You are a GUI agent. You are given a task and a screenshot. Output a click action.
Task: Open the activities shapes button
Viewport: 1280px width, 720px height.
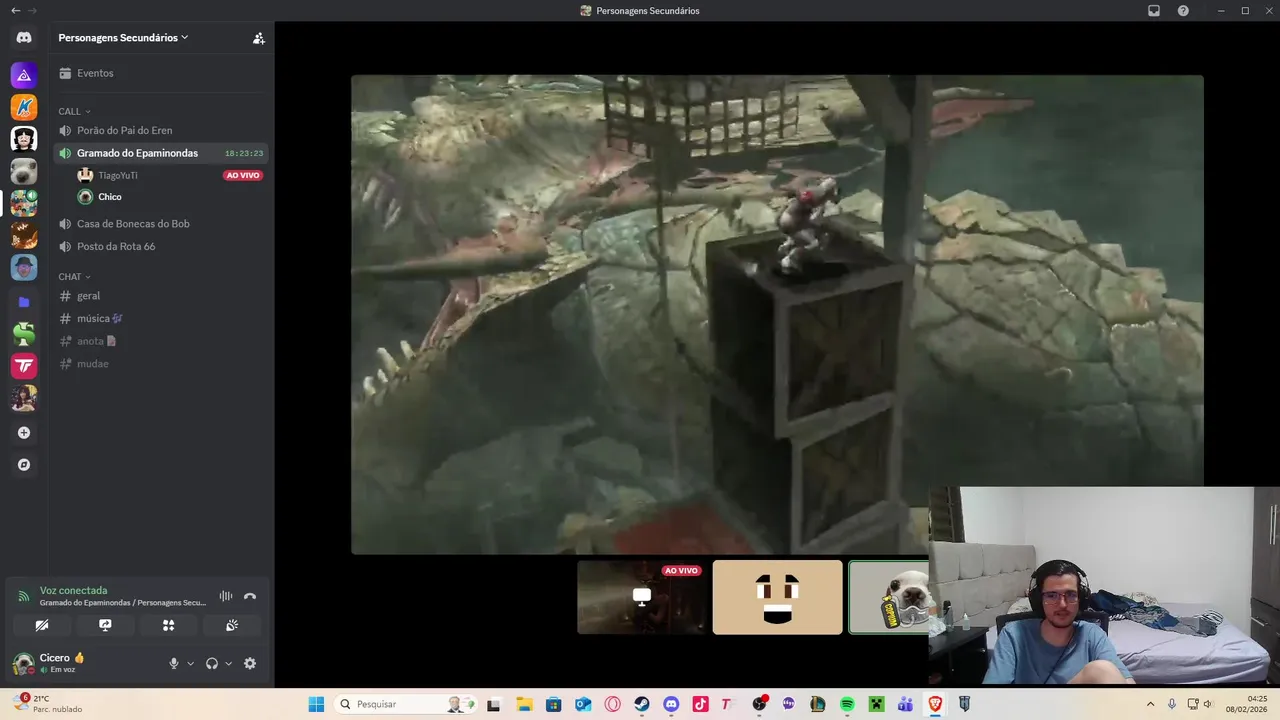coord(168,625)
